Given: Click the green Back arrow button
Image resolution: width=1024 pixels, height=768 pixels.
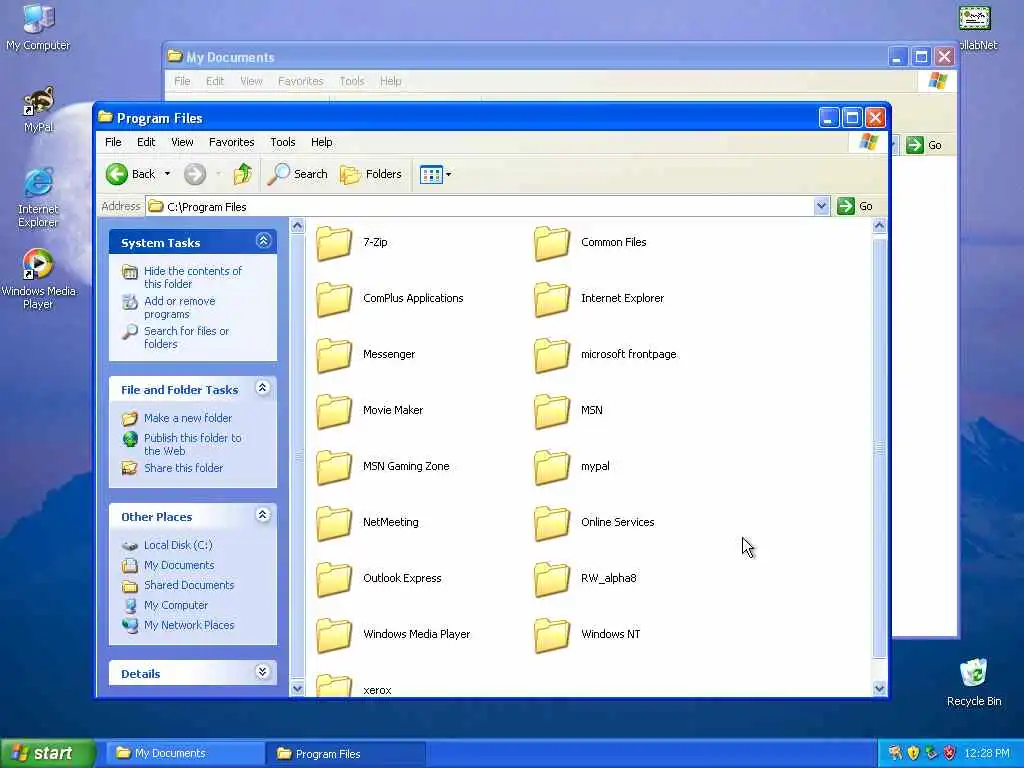Looking at the screenshot, I should pos(117,174).
